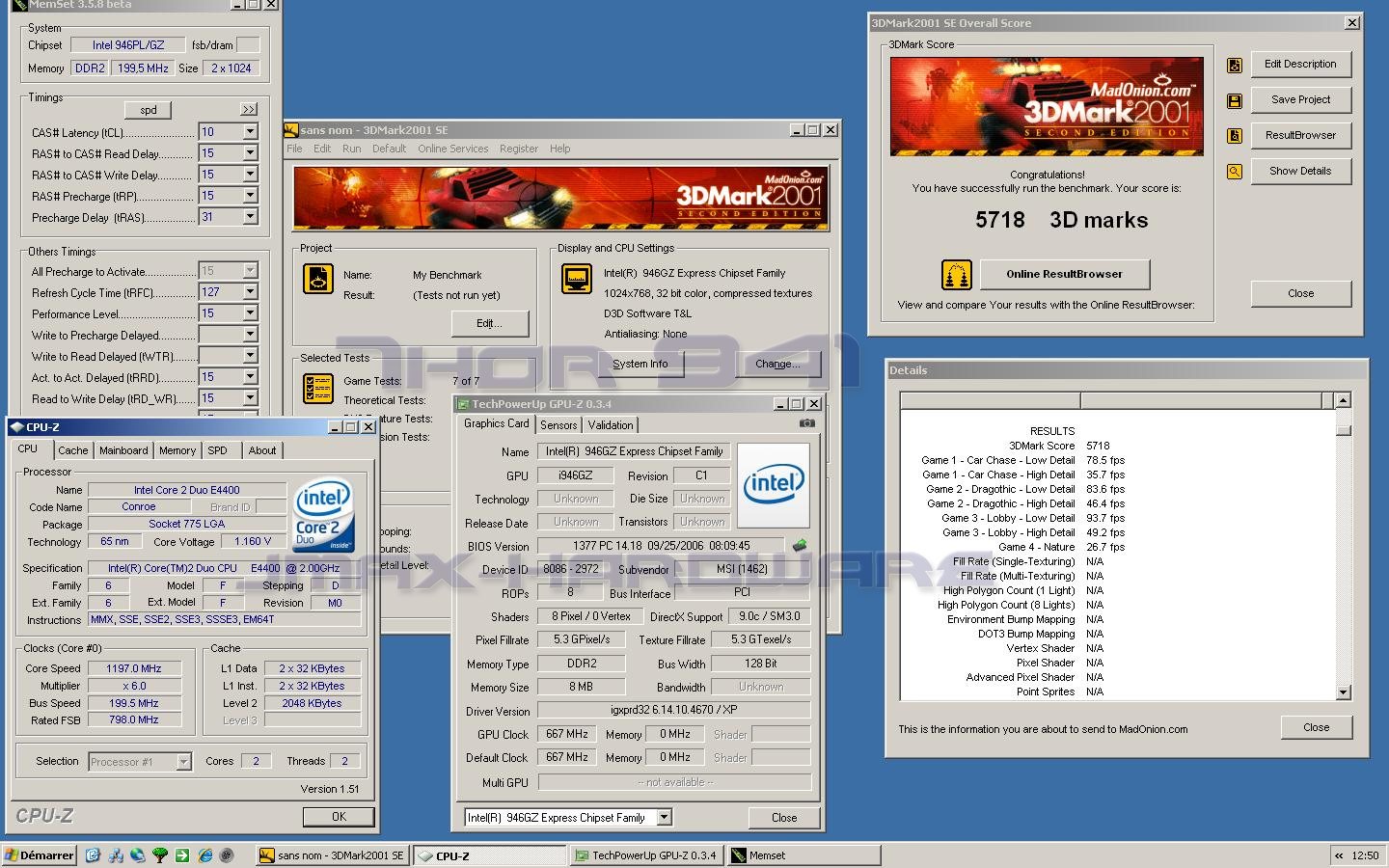
Task: Click the Save Project floppy disk icon
Action: pyautogui.click(x=1234, y=101)
